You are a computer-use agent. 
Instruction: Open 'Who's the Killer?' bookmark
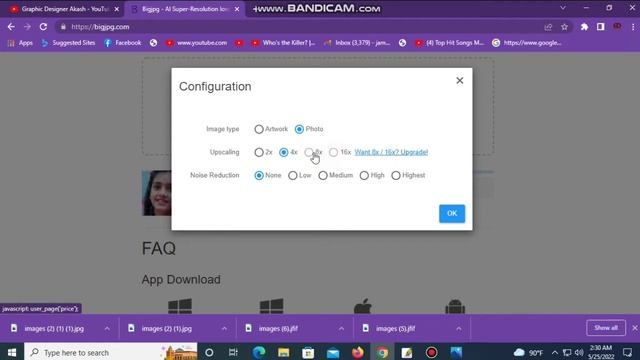283,43
